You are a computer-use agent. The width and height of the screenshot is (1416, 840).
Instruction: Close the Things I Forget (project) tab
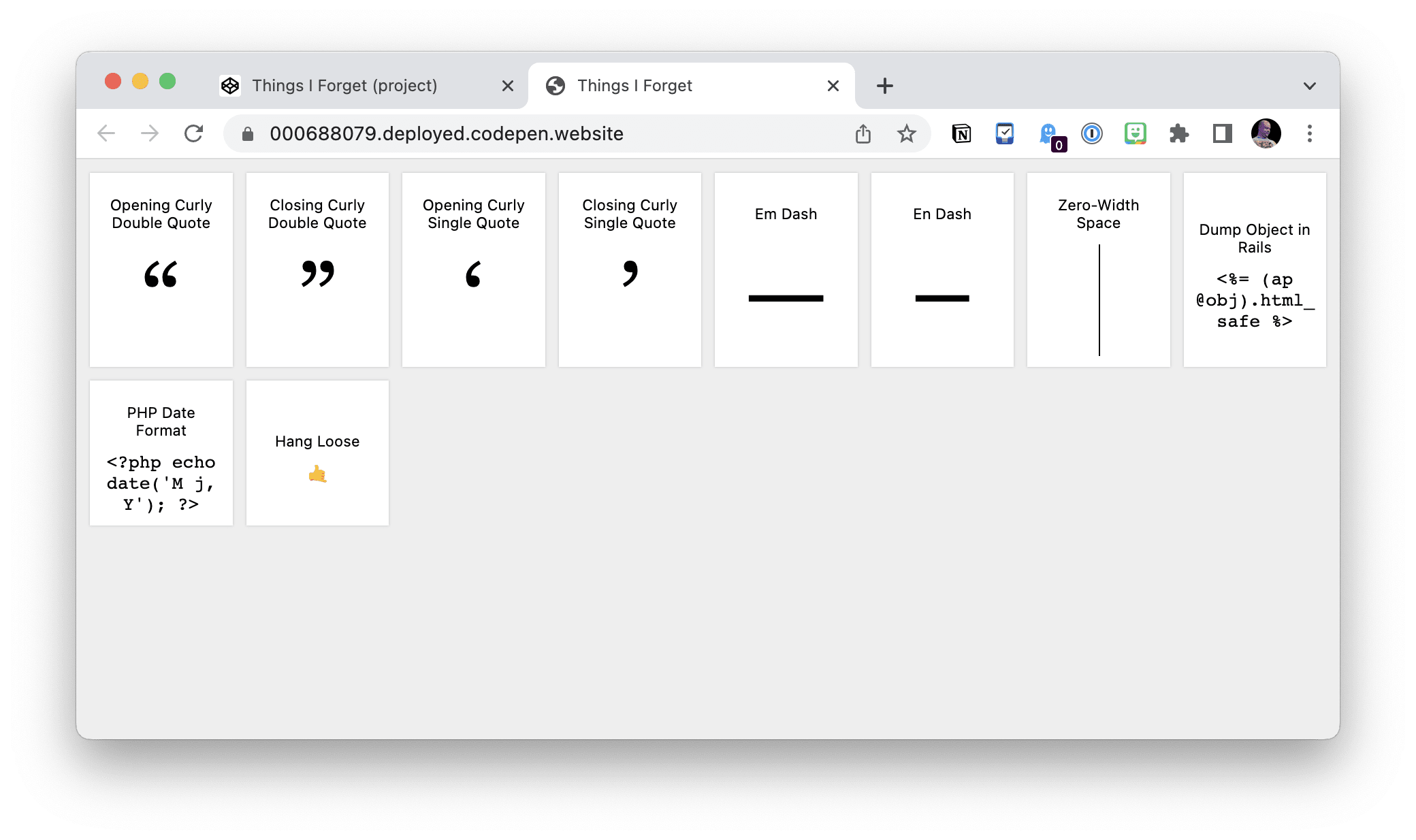tap(508, 86)
